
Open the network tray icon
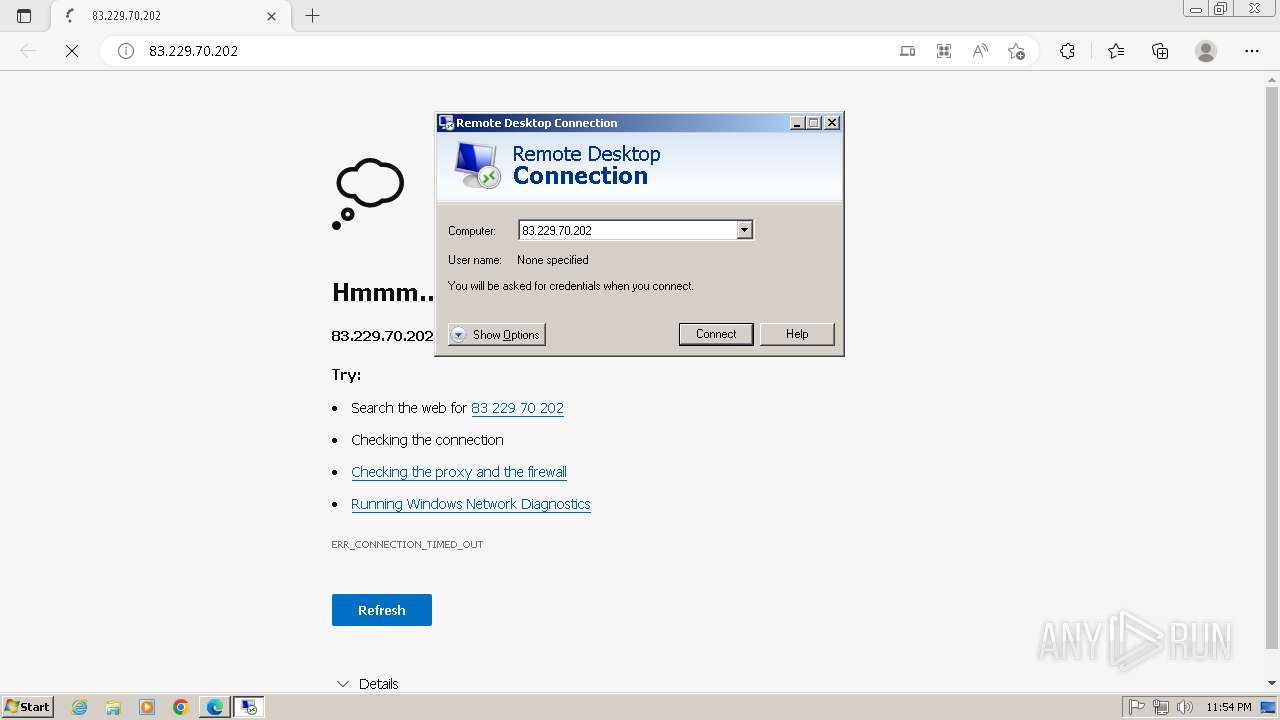click(1161, 707)
